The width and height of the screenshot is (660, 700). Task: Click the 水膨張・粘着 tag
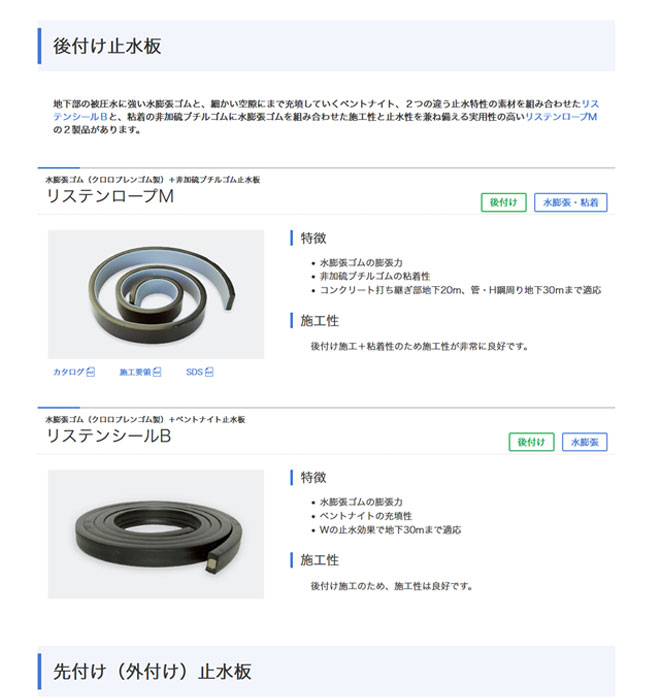[x=571, y=202]
